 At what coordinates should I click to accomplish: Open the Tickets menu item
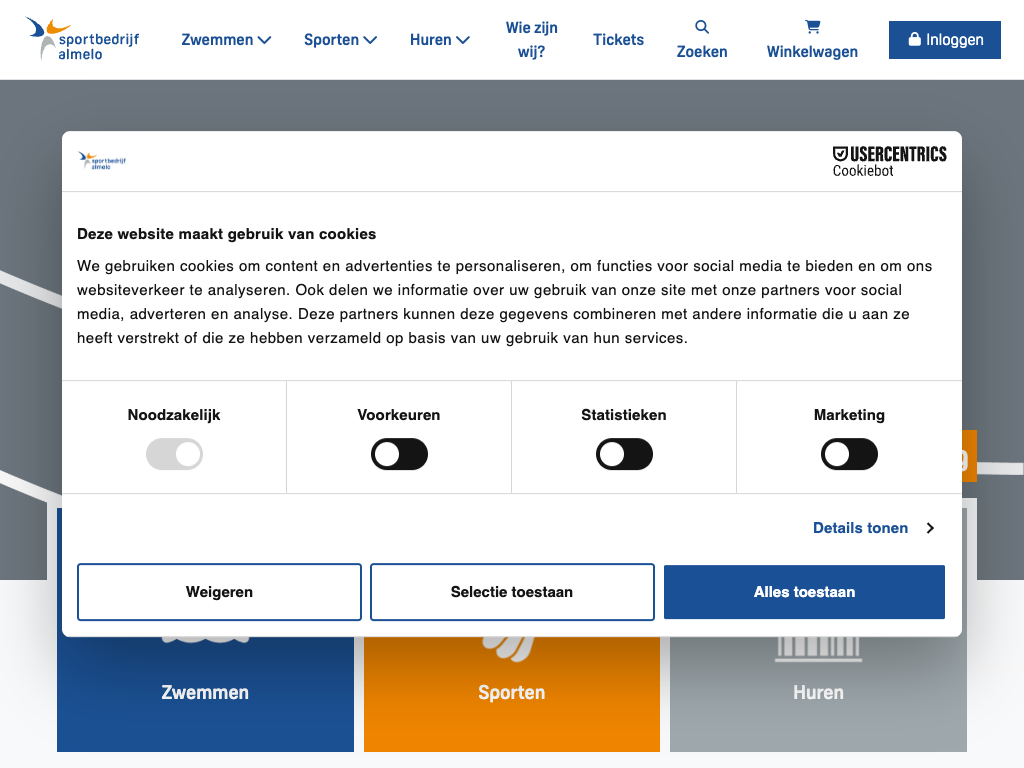[x=618, y=40]
